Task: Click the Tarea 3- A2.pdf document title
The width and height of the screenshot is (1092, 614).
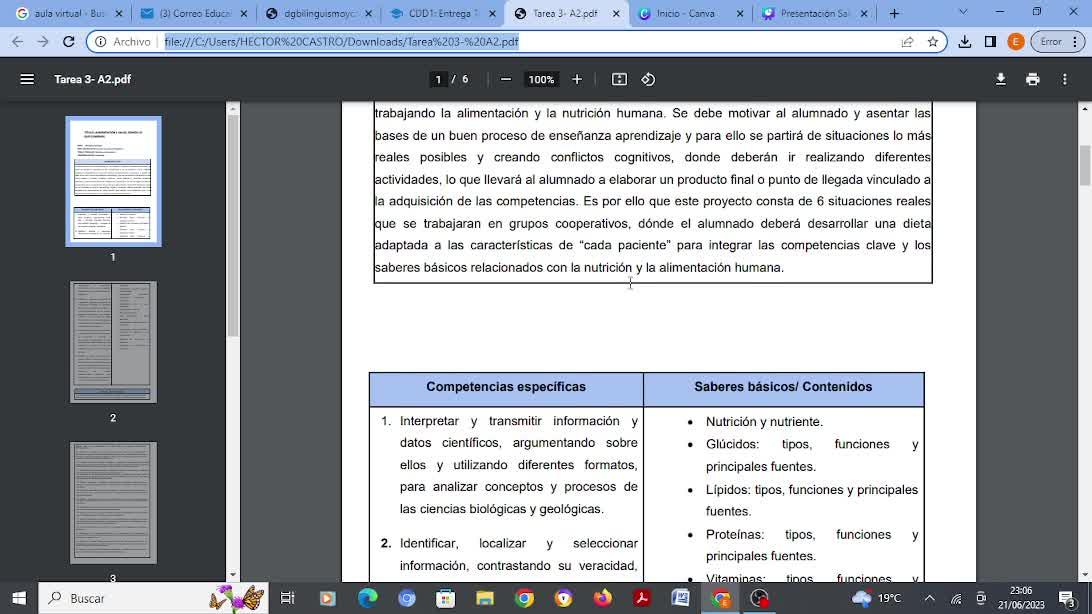Action: (x=93, y=79)
